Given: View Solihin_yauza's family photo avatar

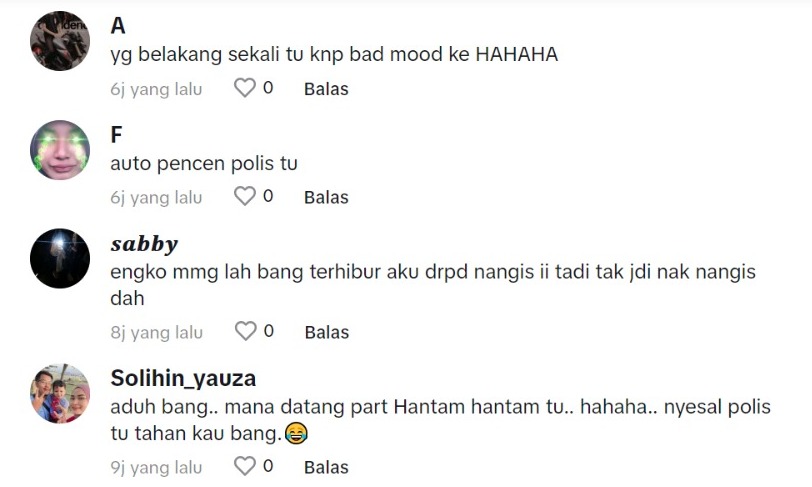Looking at the screenshot, I should tap(60, 393).
